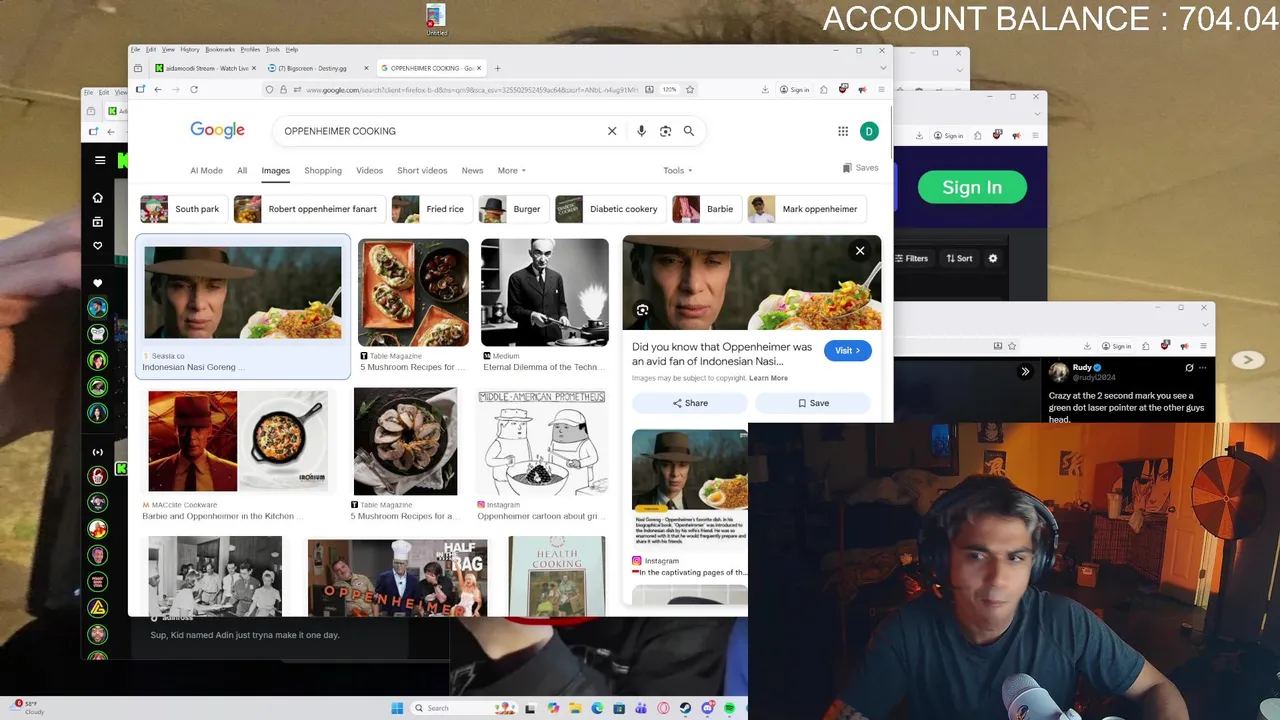
Task: Save the previewed image
Action: coord(813,403)
